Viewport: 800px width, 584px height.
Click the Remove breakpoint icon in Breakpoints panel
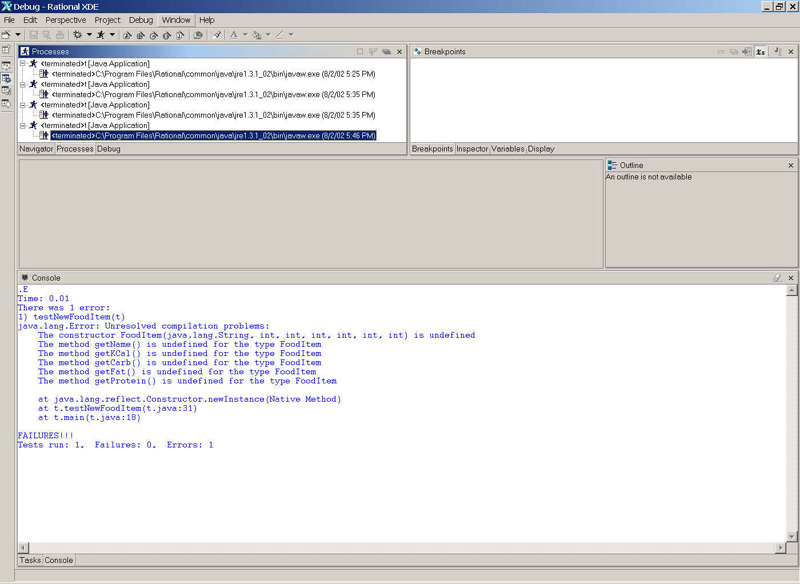click(720, 52)
